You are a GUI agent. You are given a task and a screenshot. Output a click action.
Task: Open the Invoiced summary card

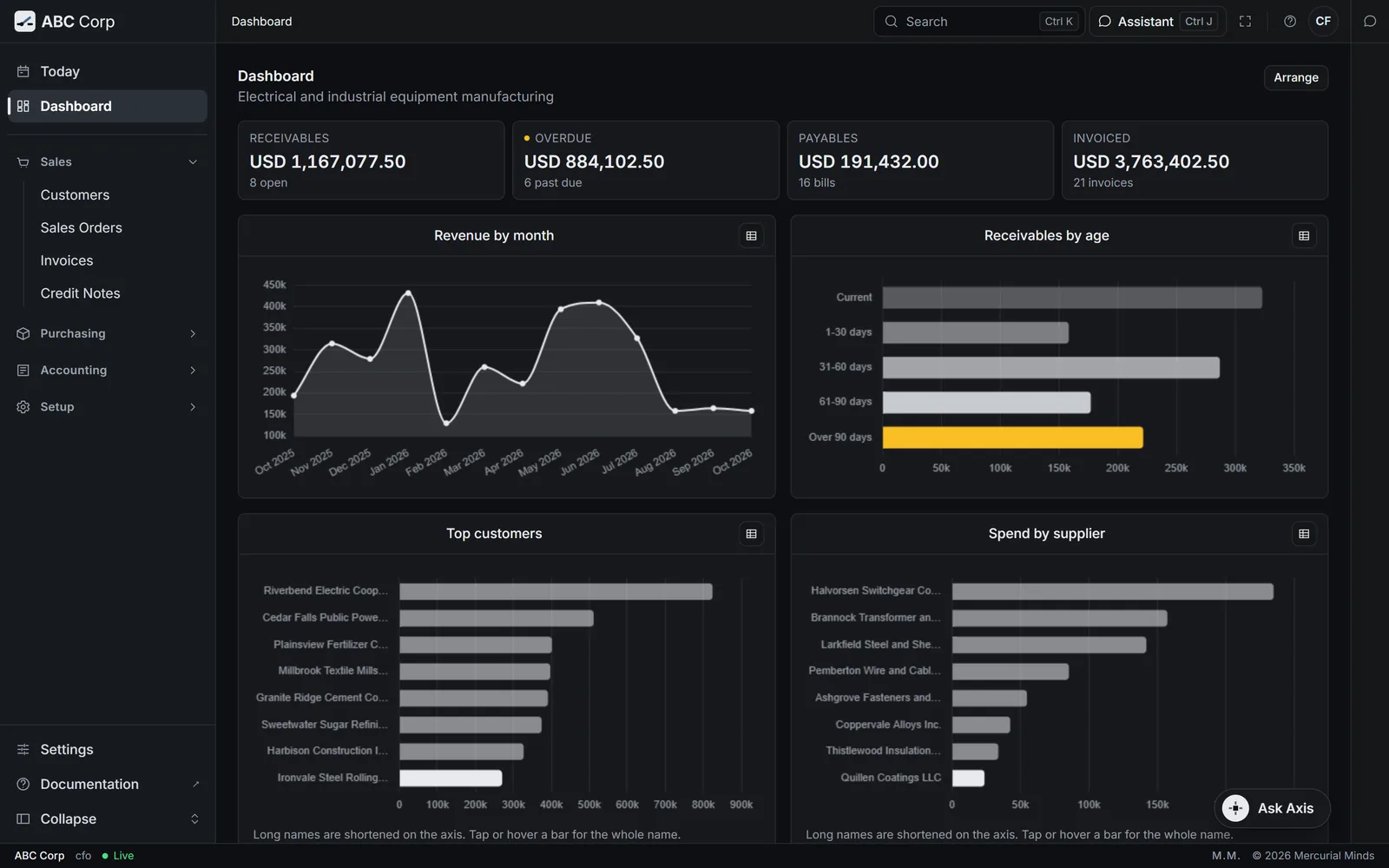click(x=1195, y=161)
